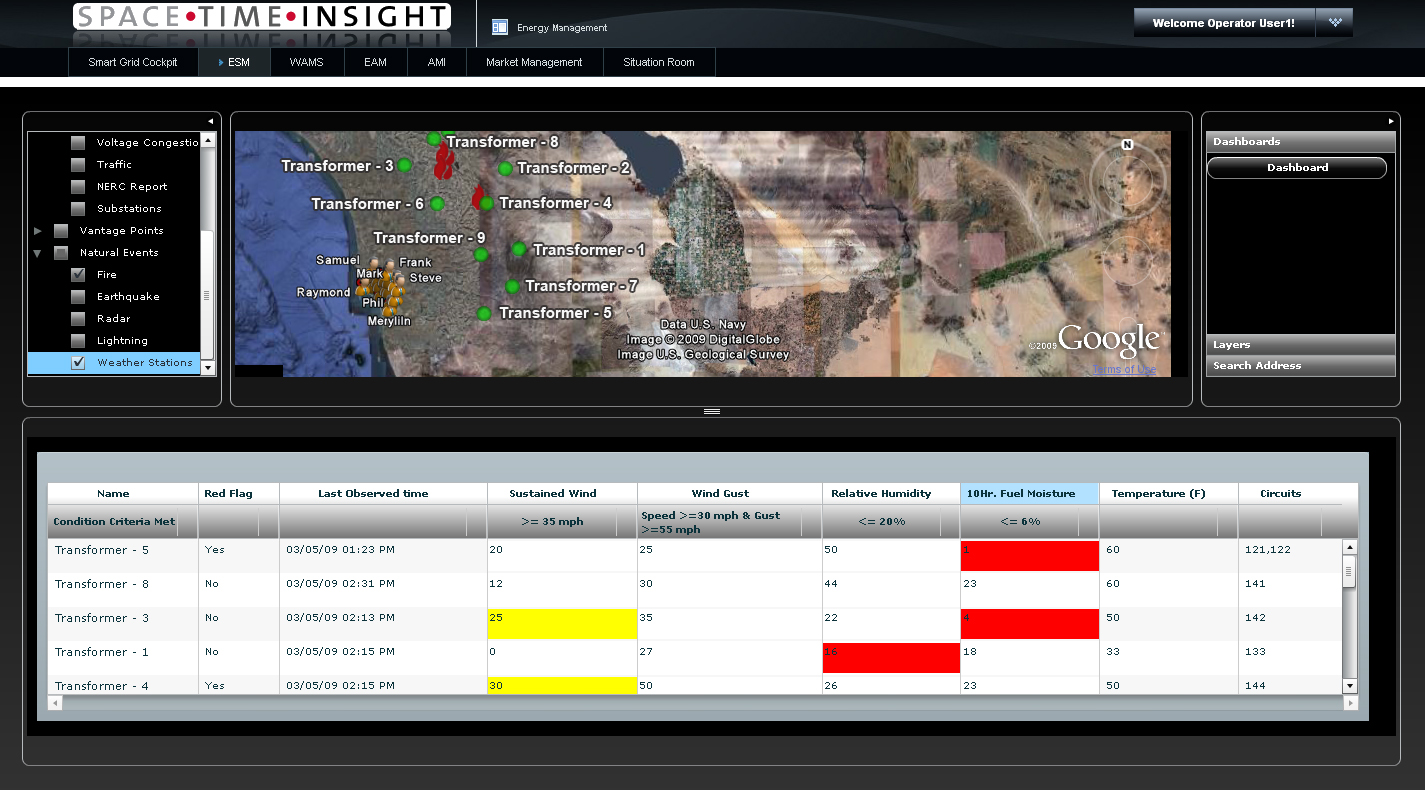Click the layer tree scrollbar down arrow

click(x=208, y=368)
